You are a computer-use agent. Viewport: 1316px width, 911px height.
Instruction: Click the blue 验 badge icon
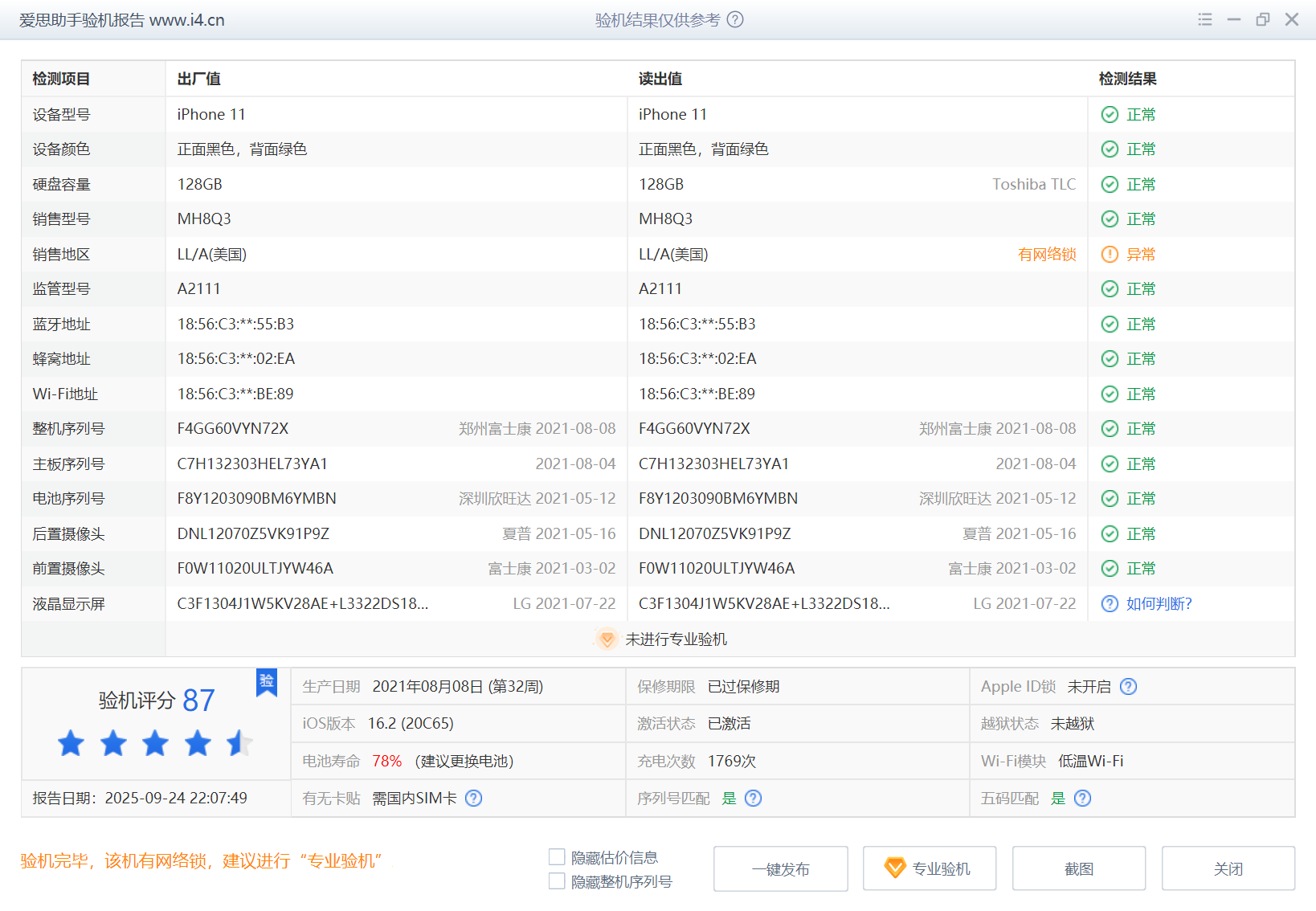tap(267, 682)
